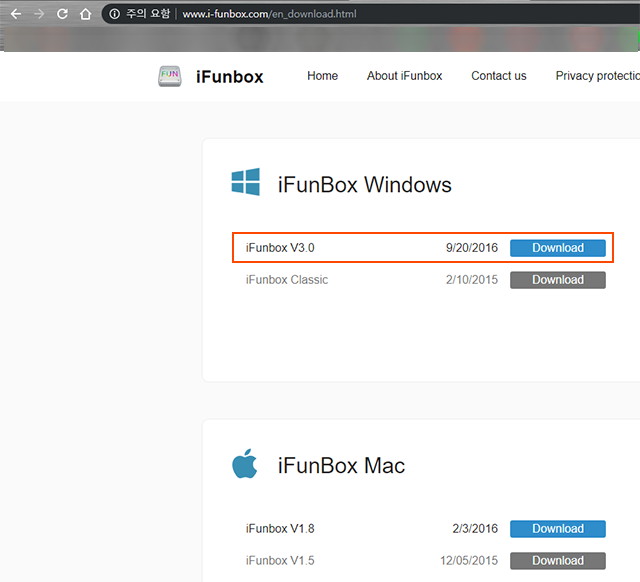Download iFunbox V3.0 for Windows
The width and height of the screenshot is (640, 582).
pyautogui.click(x=558, y=248)
